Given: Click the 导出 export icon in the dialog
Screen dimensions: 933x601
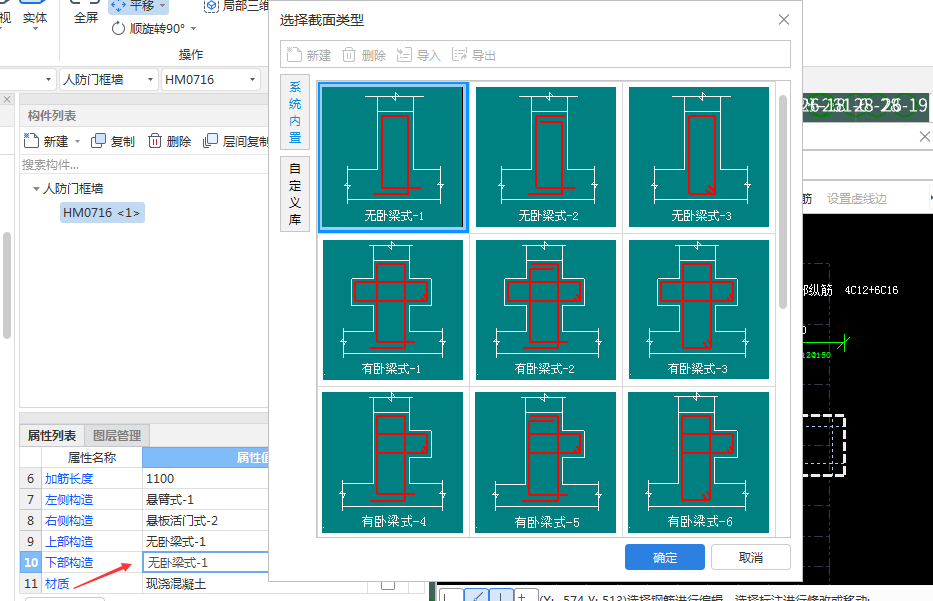Looking at the screenshot, I should click(x=459, y=55).
